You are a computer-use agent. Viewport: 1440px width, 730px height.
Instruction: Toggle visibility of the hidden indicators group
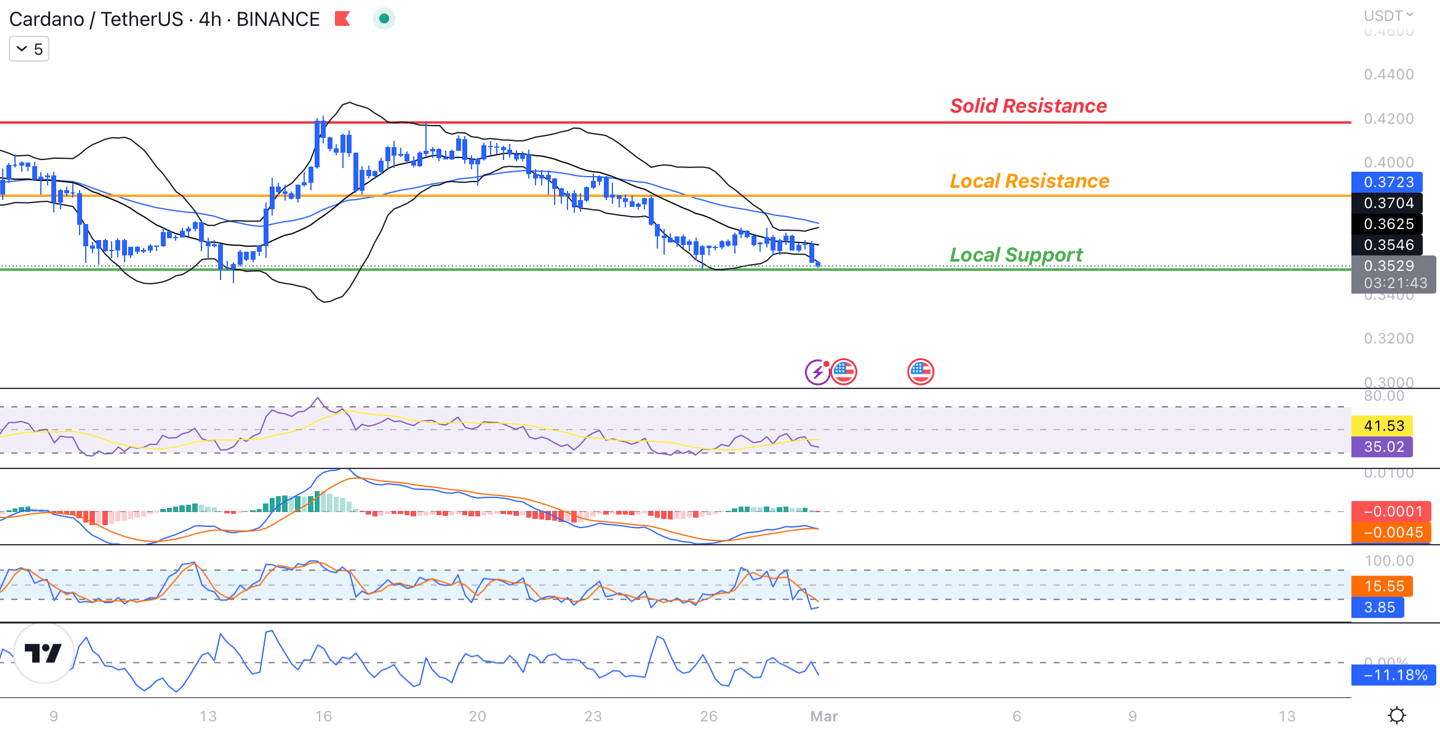(28, 48)
